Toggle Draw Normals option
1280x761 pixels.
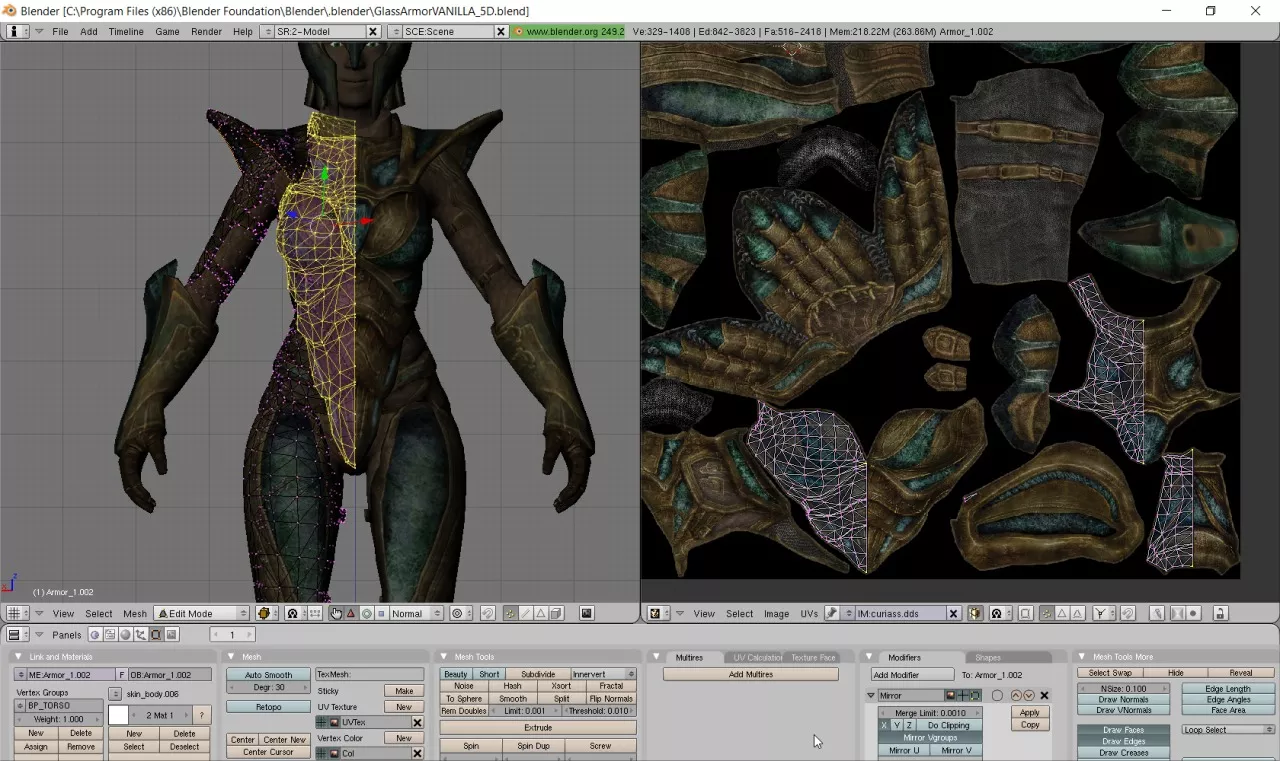point(1123,700)
